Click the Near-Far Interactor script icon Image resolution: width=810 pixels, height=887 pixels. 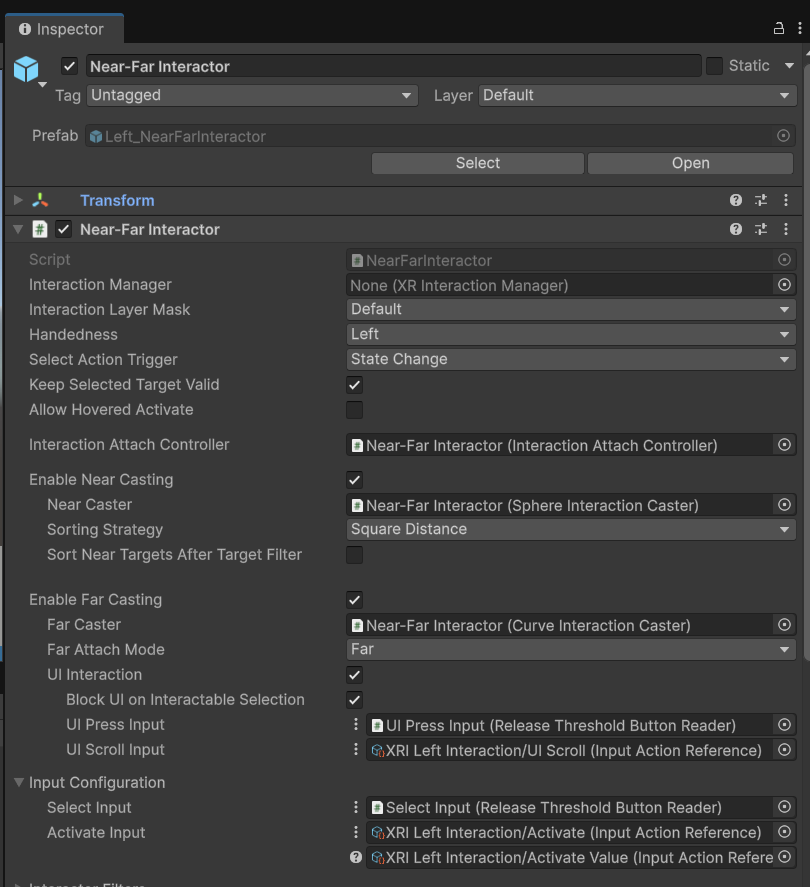[40, 229]
